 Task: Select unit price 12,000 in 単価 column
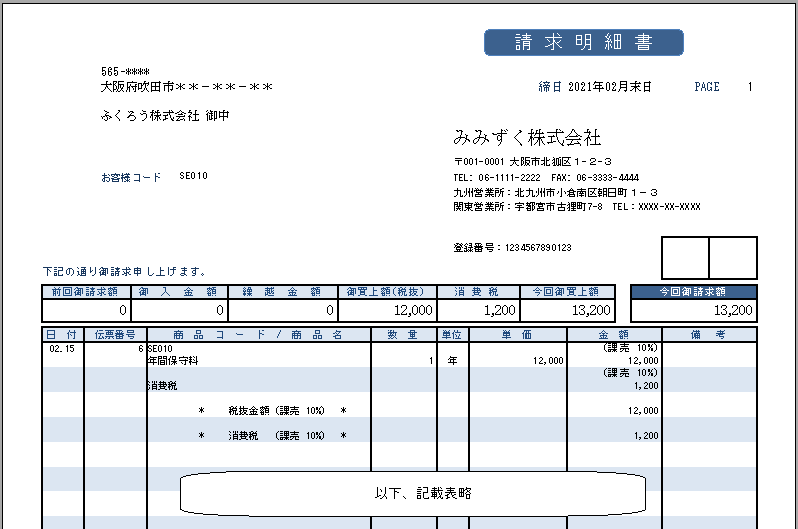(548, 361)
